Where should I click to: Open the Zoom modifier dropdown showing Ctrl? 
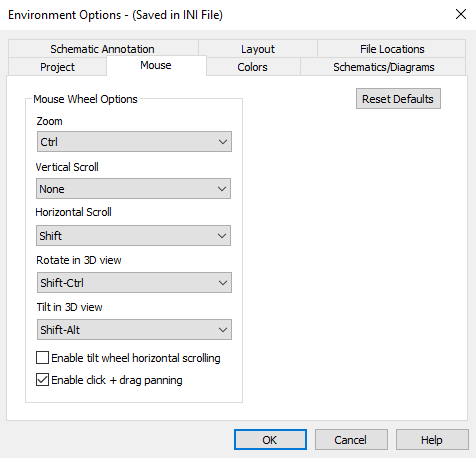tap(134, 142)
